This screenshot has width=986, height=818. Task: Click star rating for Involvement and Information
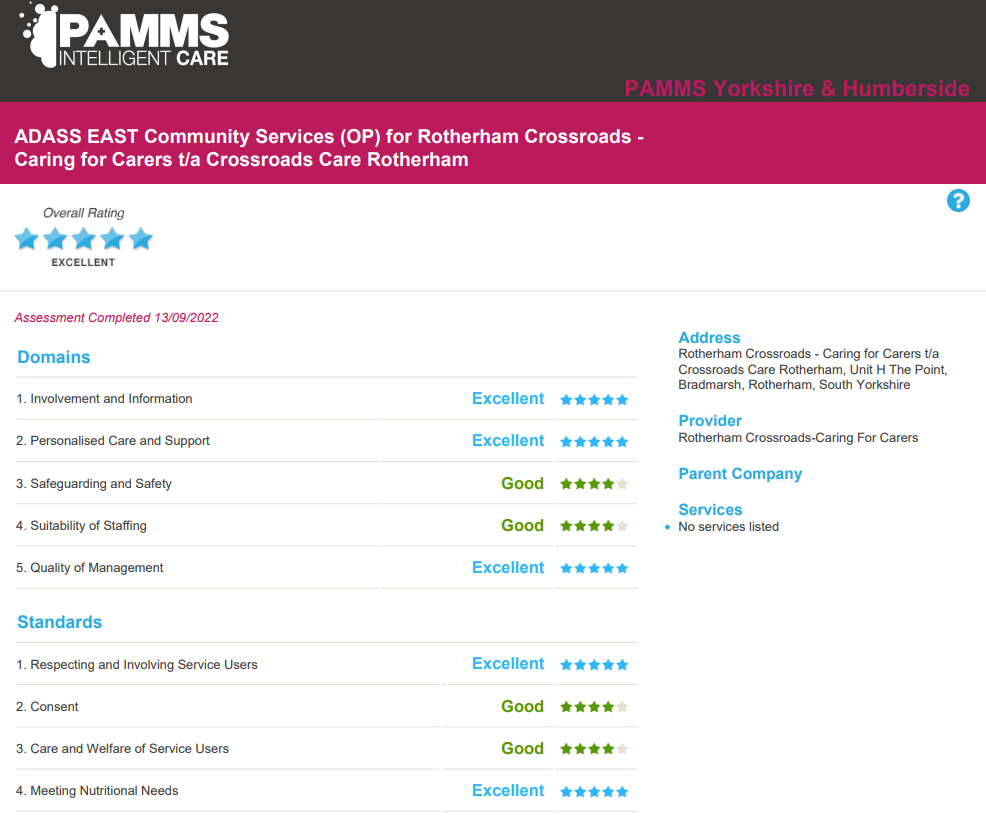(594, 400)
